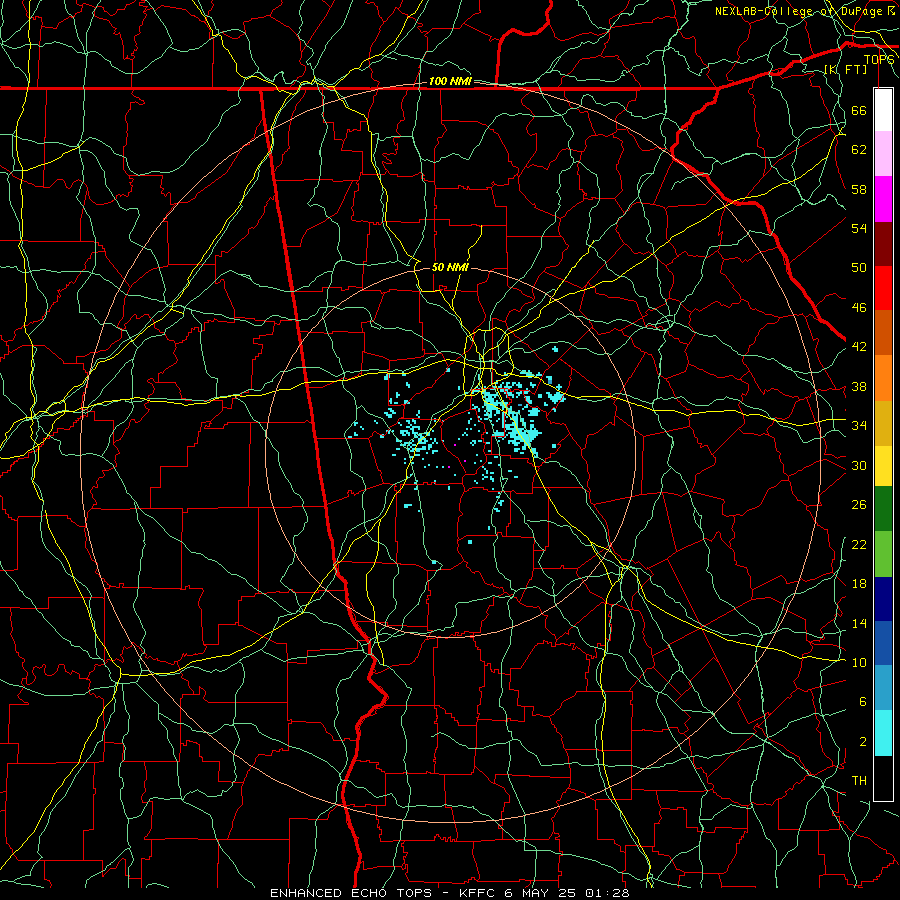Screen dimensions: 900x900
Task: Click the 01:28 timestamp
Action: click(607, 893)
